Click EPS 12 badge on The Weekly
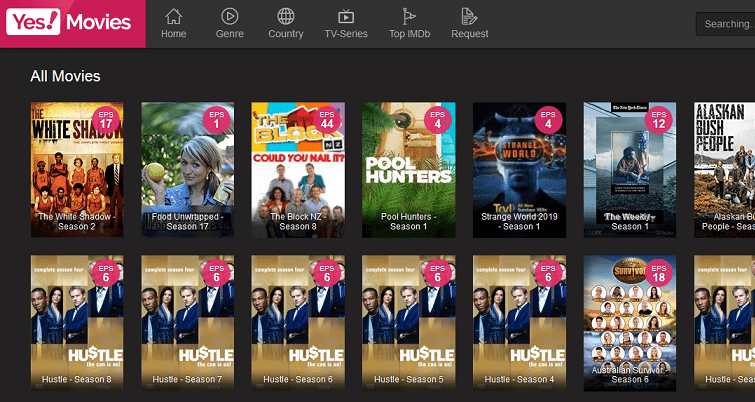 point(658,120)
